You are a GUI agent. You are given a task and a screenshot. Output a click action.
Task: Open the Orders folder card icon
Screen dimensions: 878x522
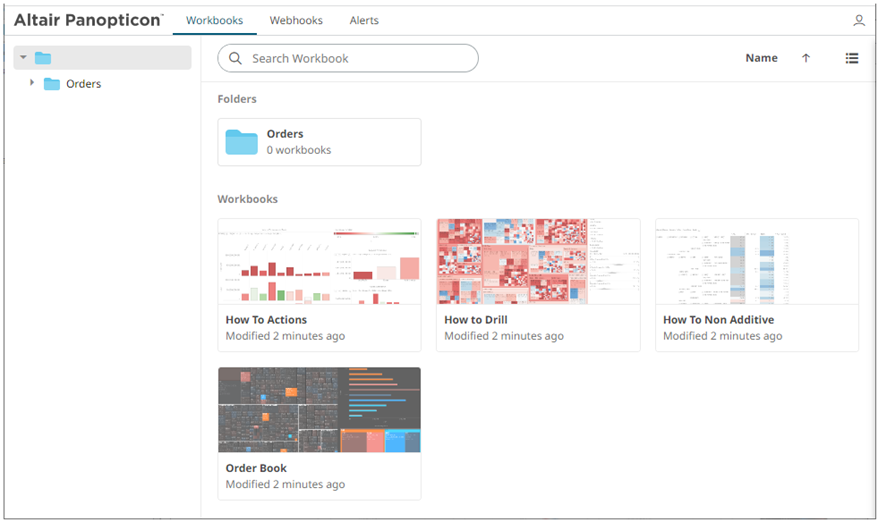click(241, 142)
